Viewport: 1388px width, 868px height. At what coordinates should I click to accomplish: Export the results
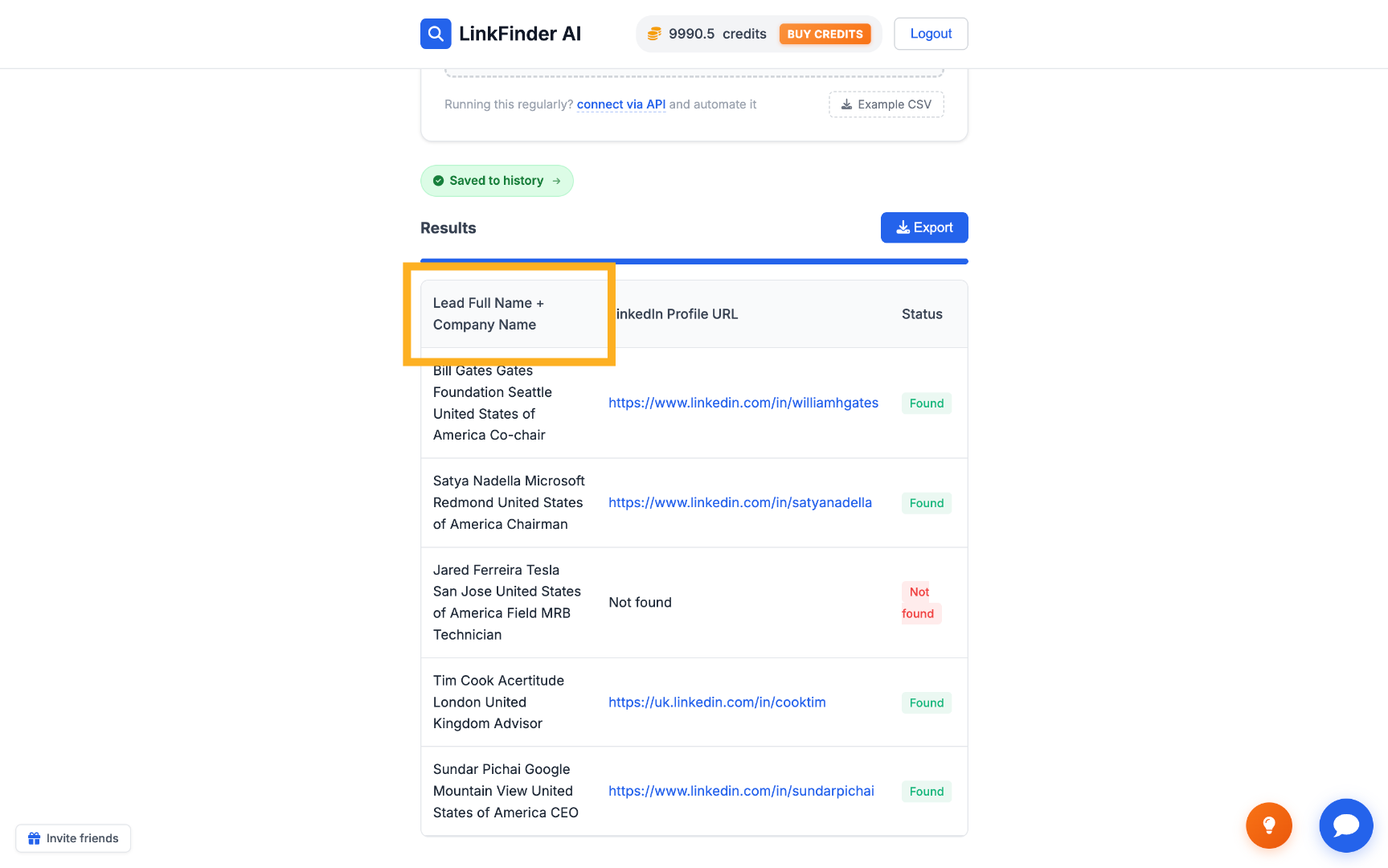pos(924,227)
